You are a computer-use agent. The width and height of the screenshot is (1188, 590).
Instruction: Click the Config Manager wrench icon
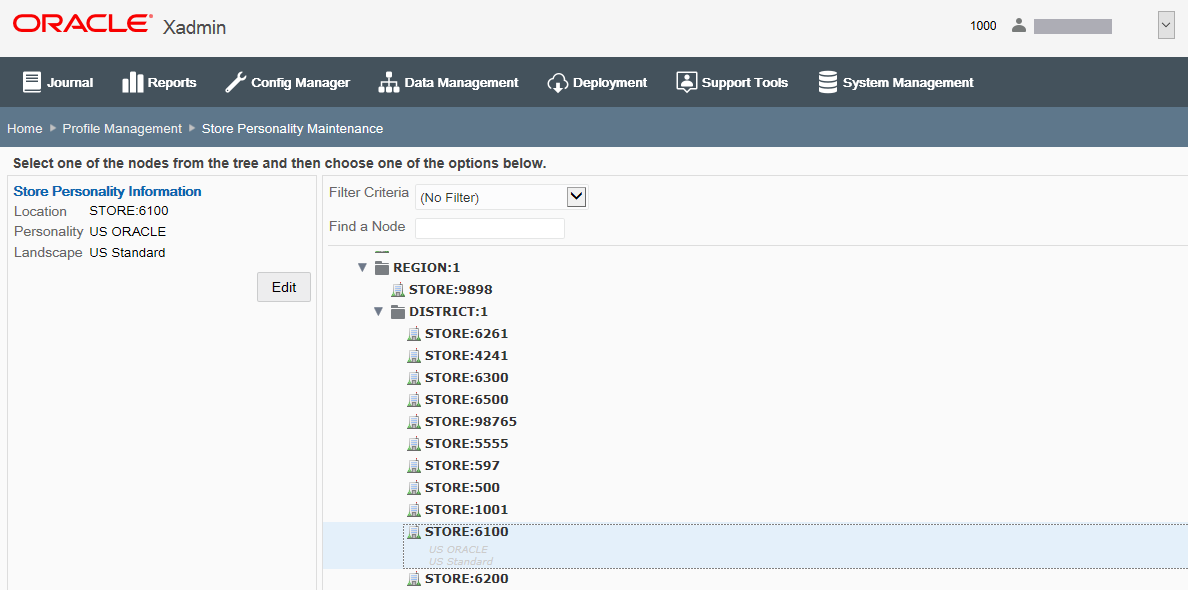(x=236, y=82)
